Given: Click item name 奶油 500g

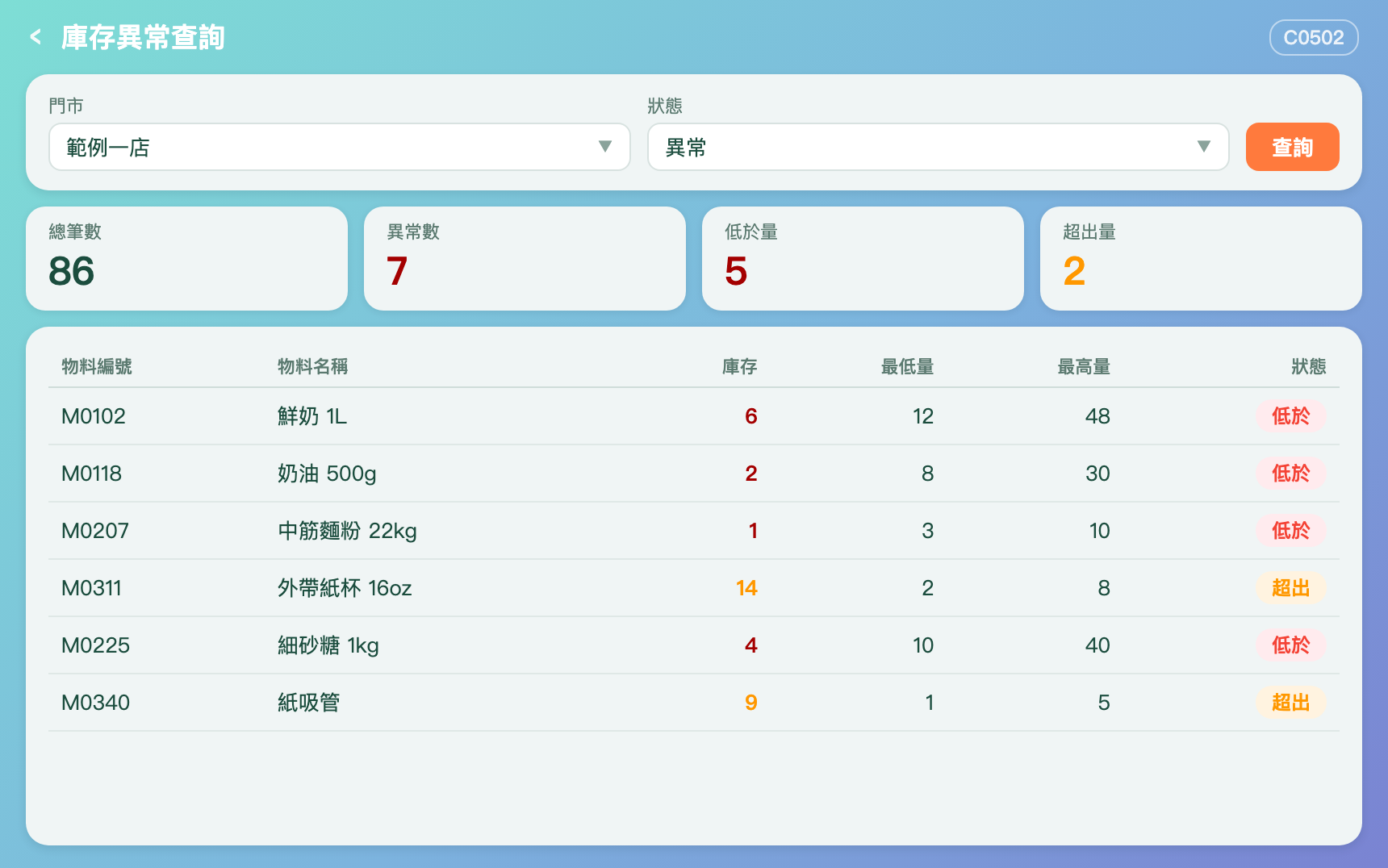Looking at the screenshot, I should [x=327, y=474].
